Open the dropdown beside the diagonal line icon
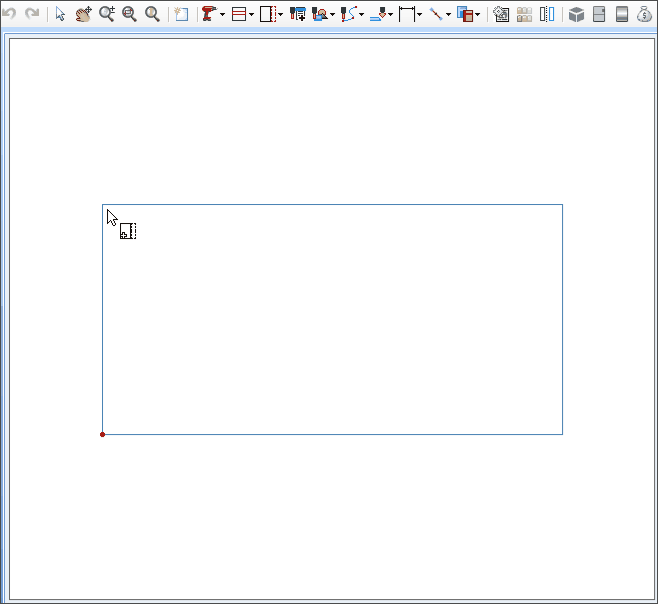The height and width of the screenshot is (604, 658). click(x=448, y=15)
